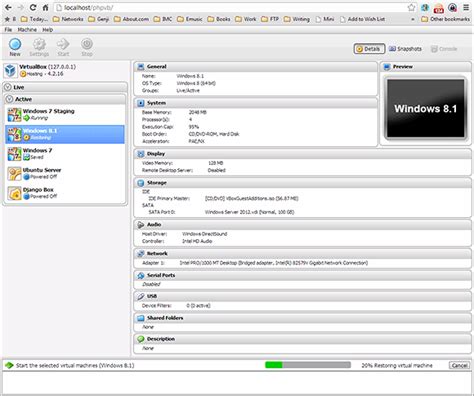Click the browser home icon

(46, 7)
